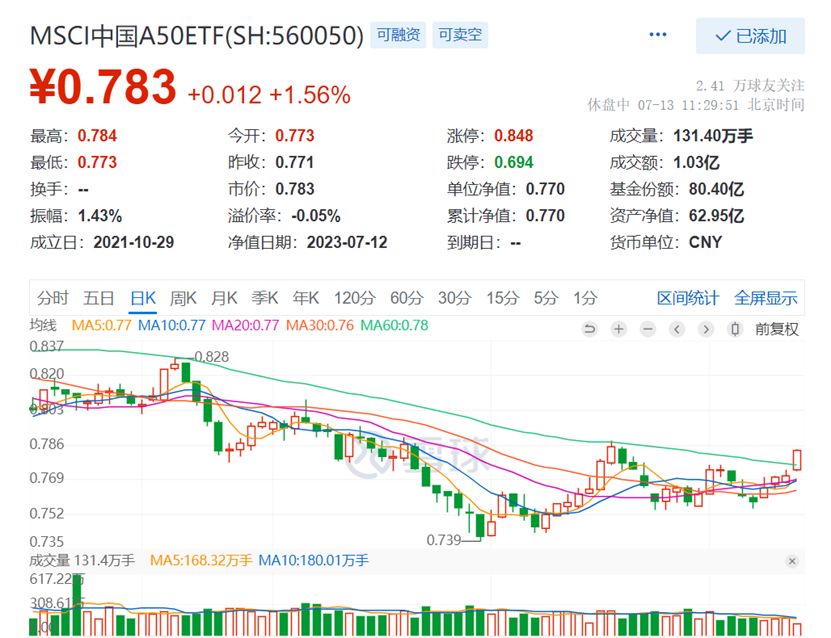The height and width of the screenshot is (638, 831).
Task: Click the 最高 value 0.784
Action: click(x=97, y=136)
